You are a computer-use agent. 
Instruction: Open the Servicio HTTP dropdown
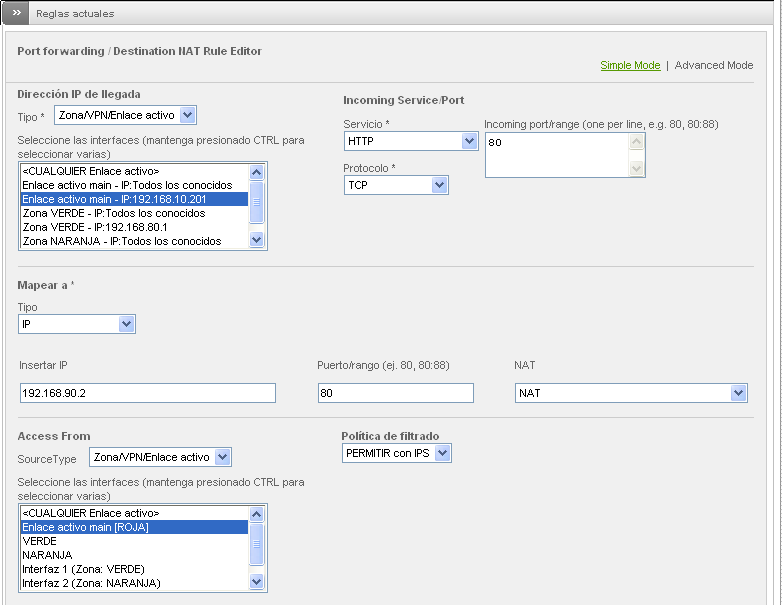(411, 141)
